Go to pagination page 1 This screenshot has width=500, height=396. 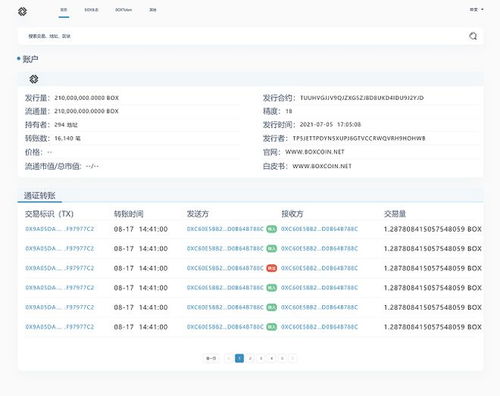click(239, 358)
